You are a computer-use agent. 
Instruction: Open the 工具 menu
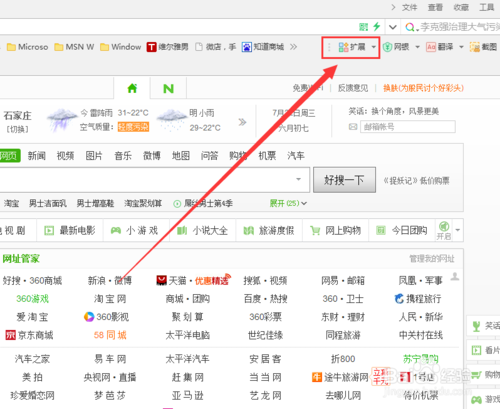487,7
